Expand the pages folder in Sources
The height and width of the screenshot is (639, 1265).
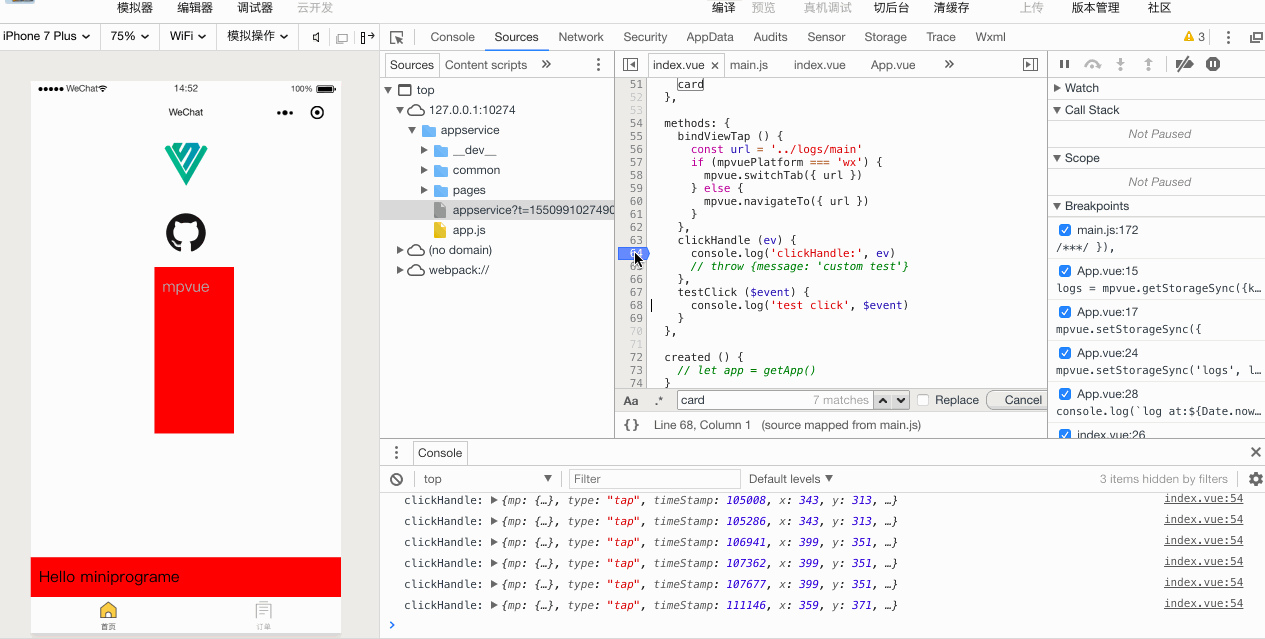(424, 190)
